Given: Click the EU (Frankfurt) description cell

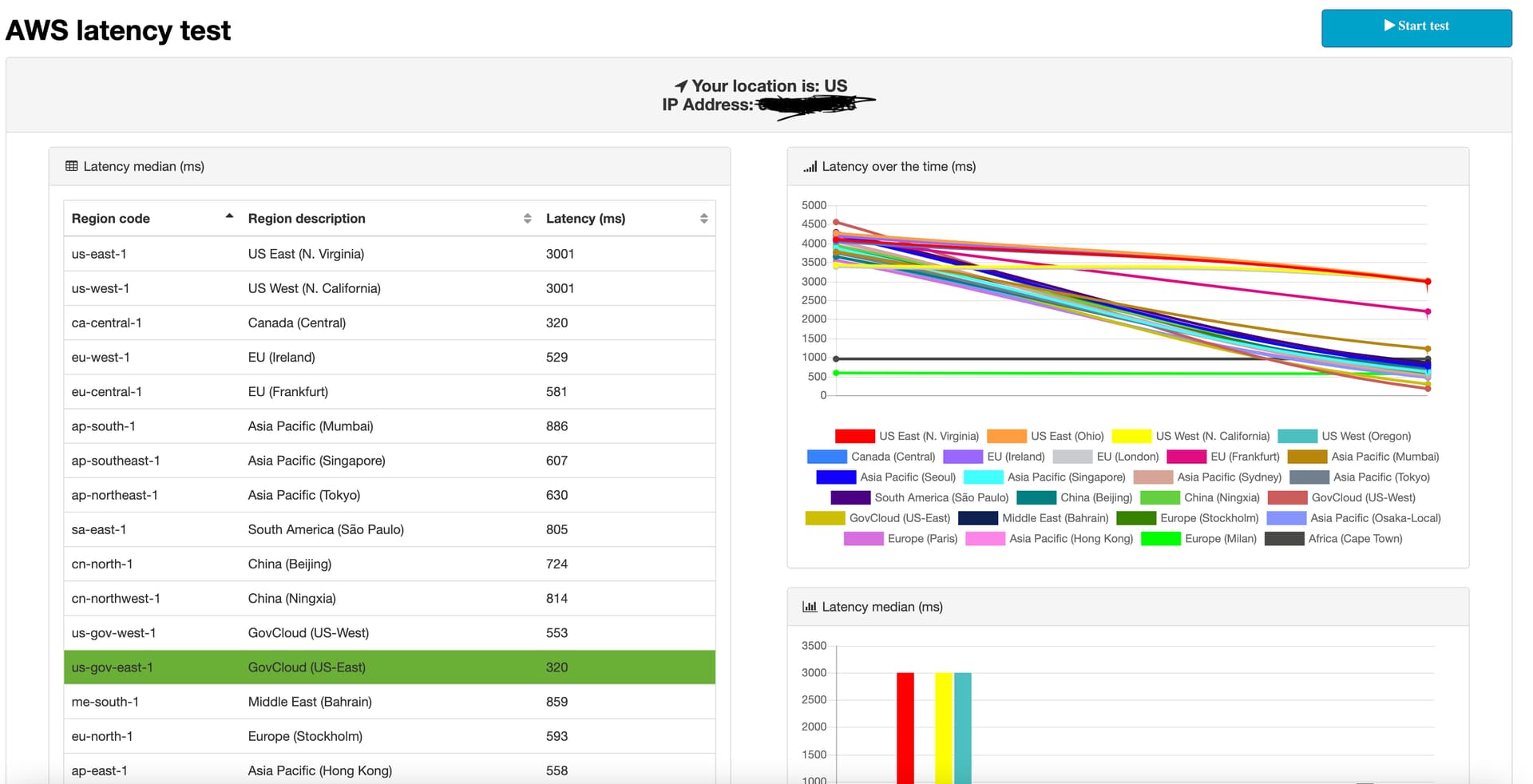Looking at the screenshot, I should [389, 391].
